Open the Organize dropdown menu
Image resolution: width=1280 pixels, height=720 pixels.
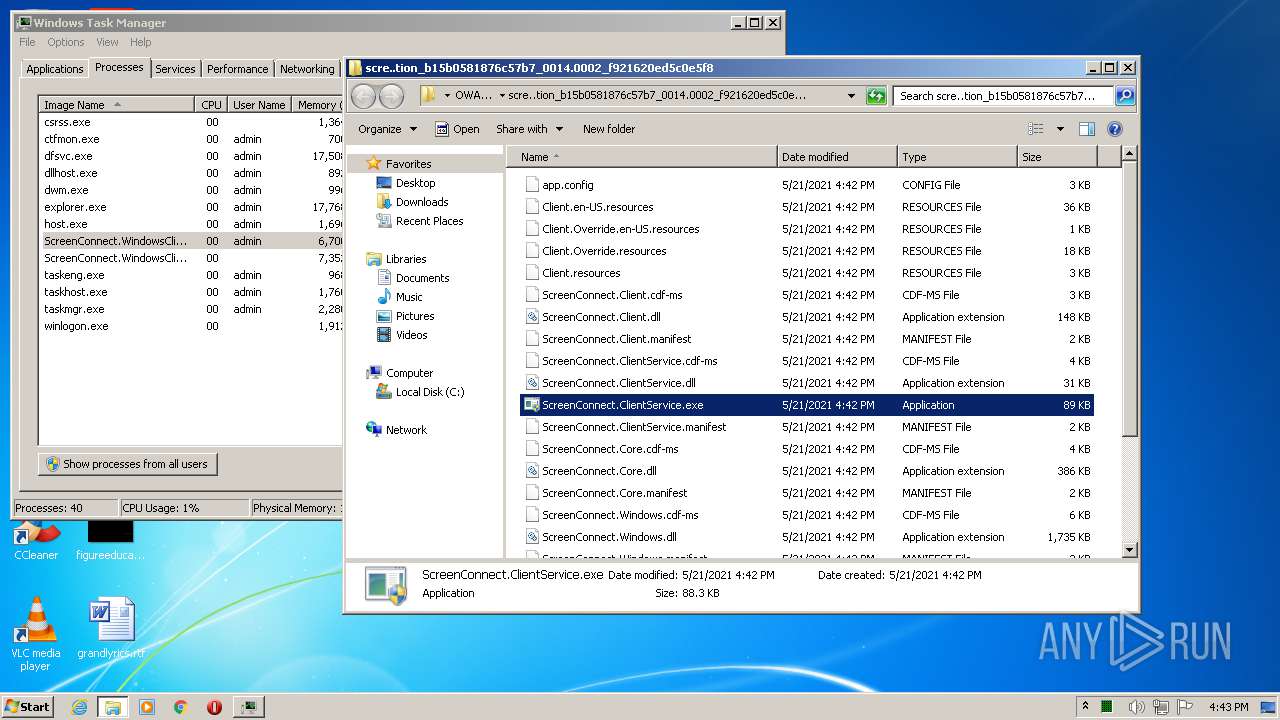click(387, 129)
